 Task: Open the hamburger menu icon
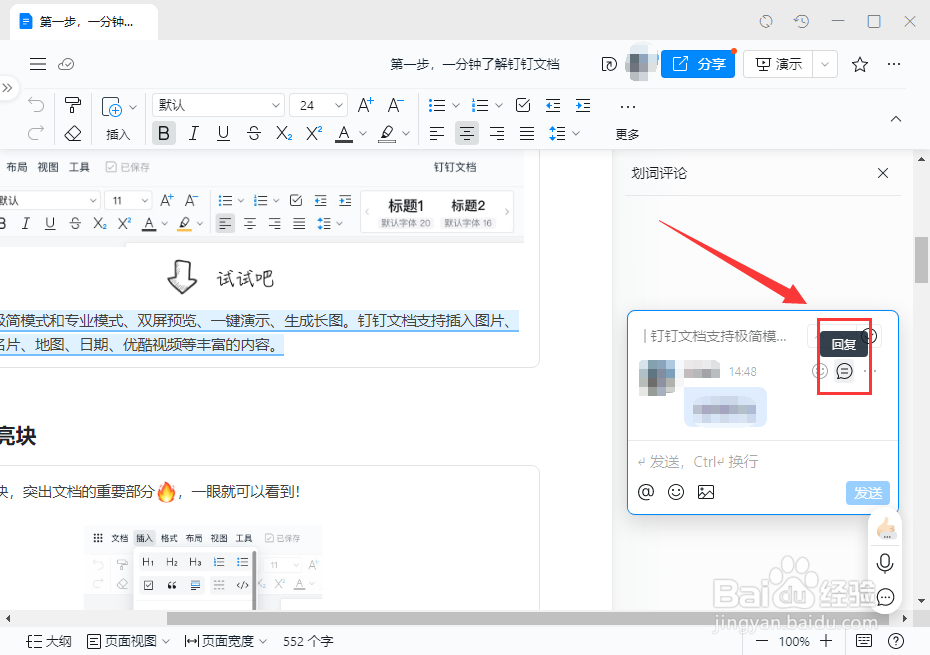click(38, 64)
